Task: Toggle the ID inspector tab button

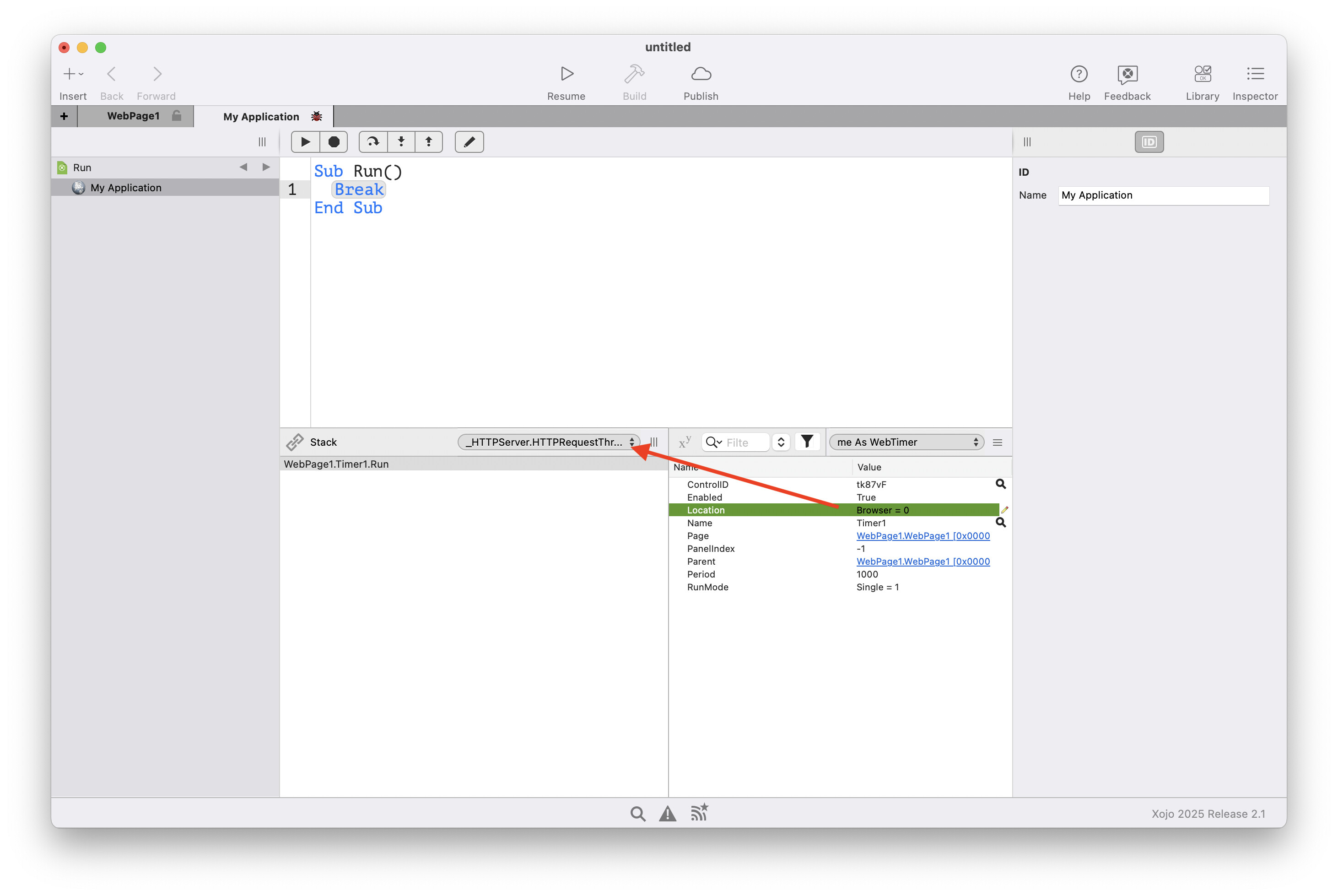Action: [1149, 142]
